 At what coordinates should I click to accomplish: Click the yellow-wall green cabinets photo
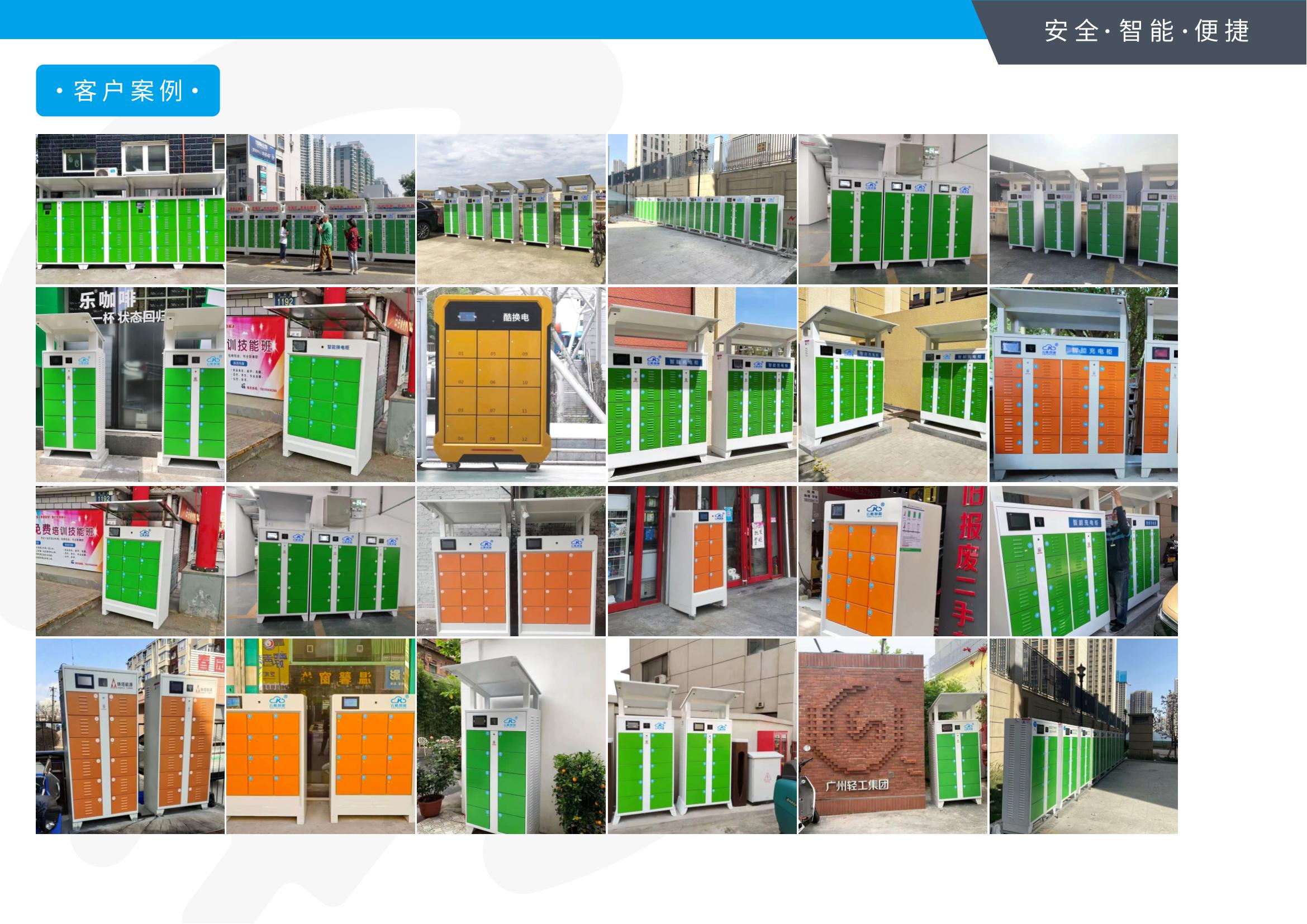(x=892, y=384)
